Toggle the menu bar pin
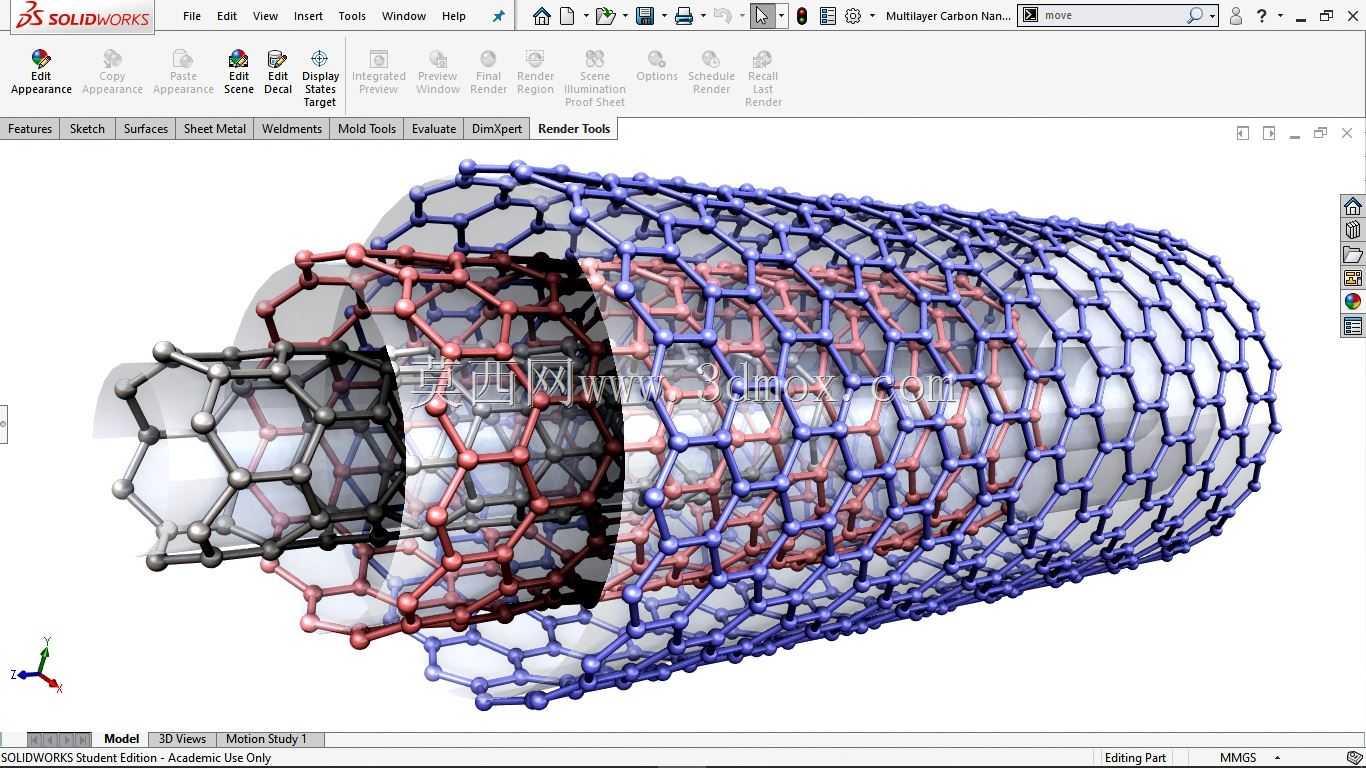1366x768 pixels. tap(498, 16)
